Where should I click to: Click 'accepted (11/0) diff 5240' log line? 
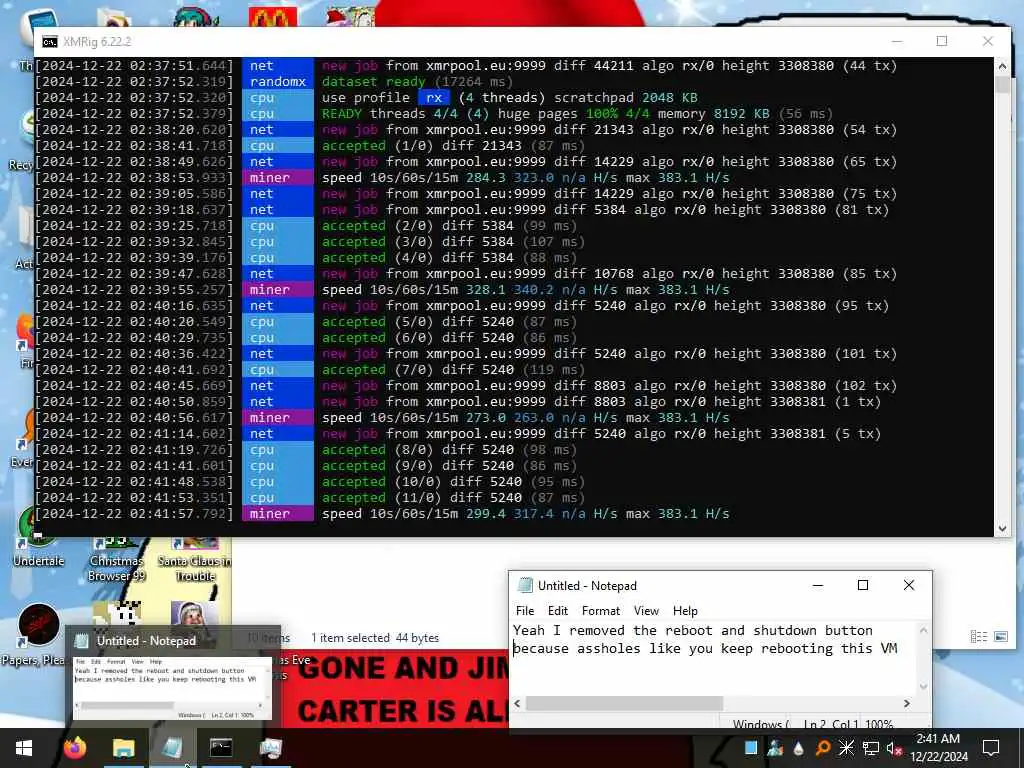point(422,498)
